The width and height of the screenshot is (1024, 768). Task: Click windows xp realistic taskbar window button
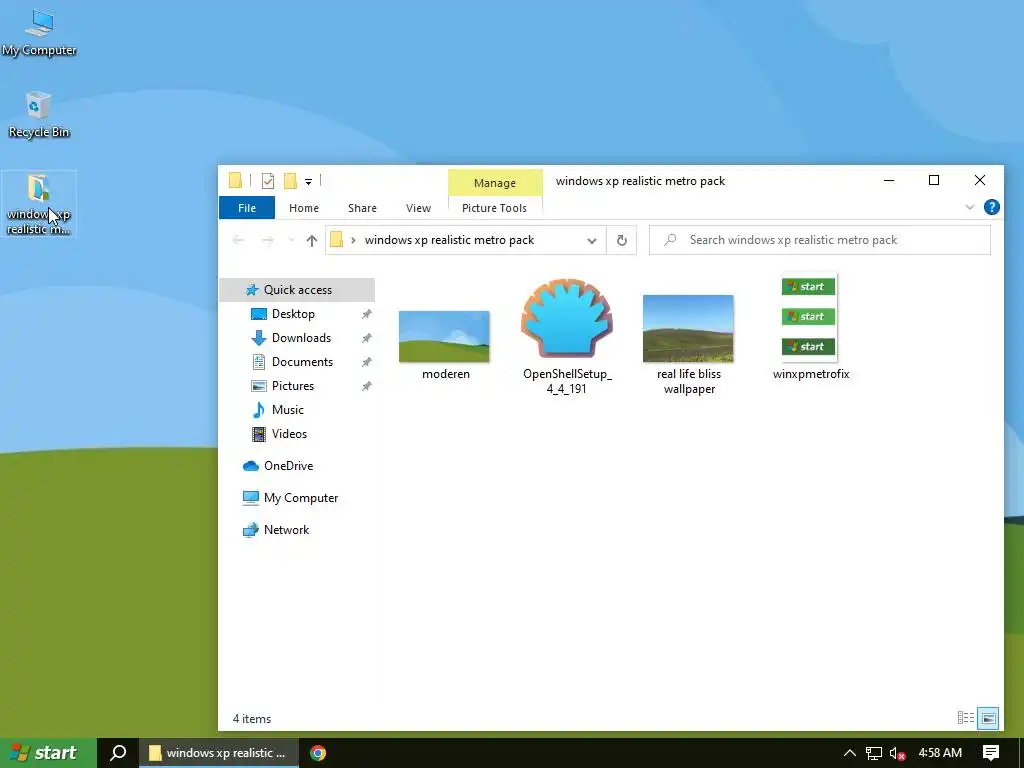pos(219,753)
